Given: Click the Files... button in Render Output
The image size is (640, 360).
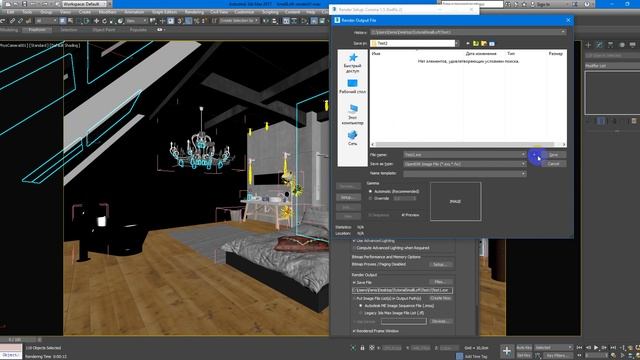Looking at the screenshot, I should tap(440, 282).
